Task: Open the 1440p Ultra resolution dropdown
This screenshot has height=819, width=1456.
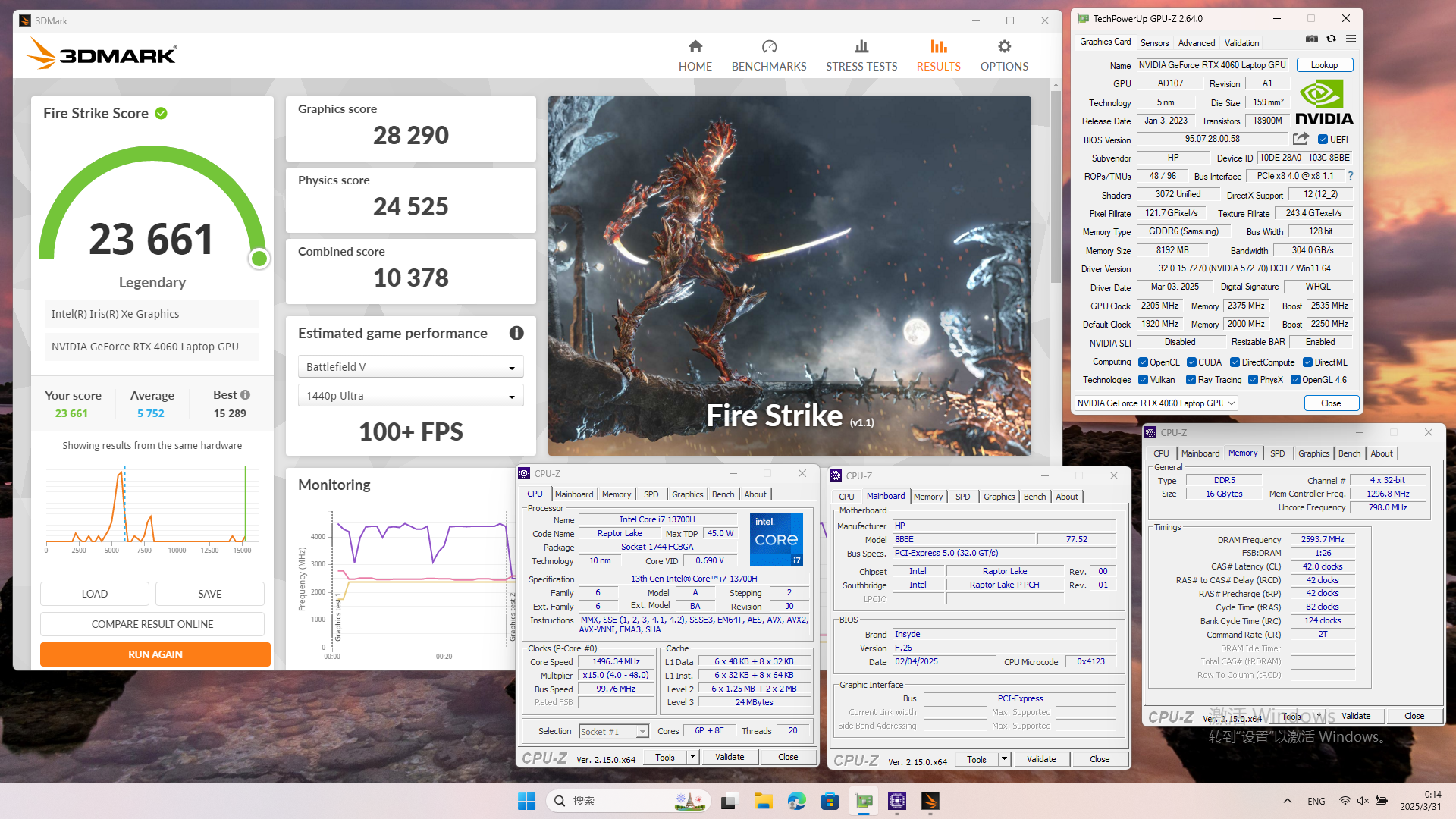Action: coord(410,396)
